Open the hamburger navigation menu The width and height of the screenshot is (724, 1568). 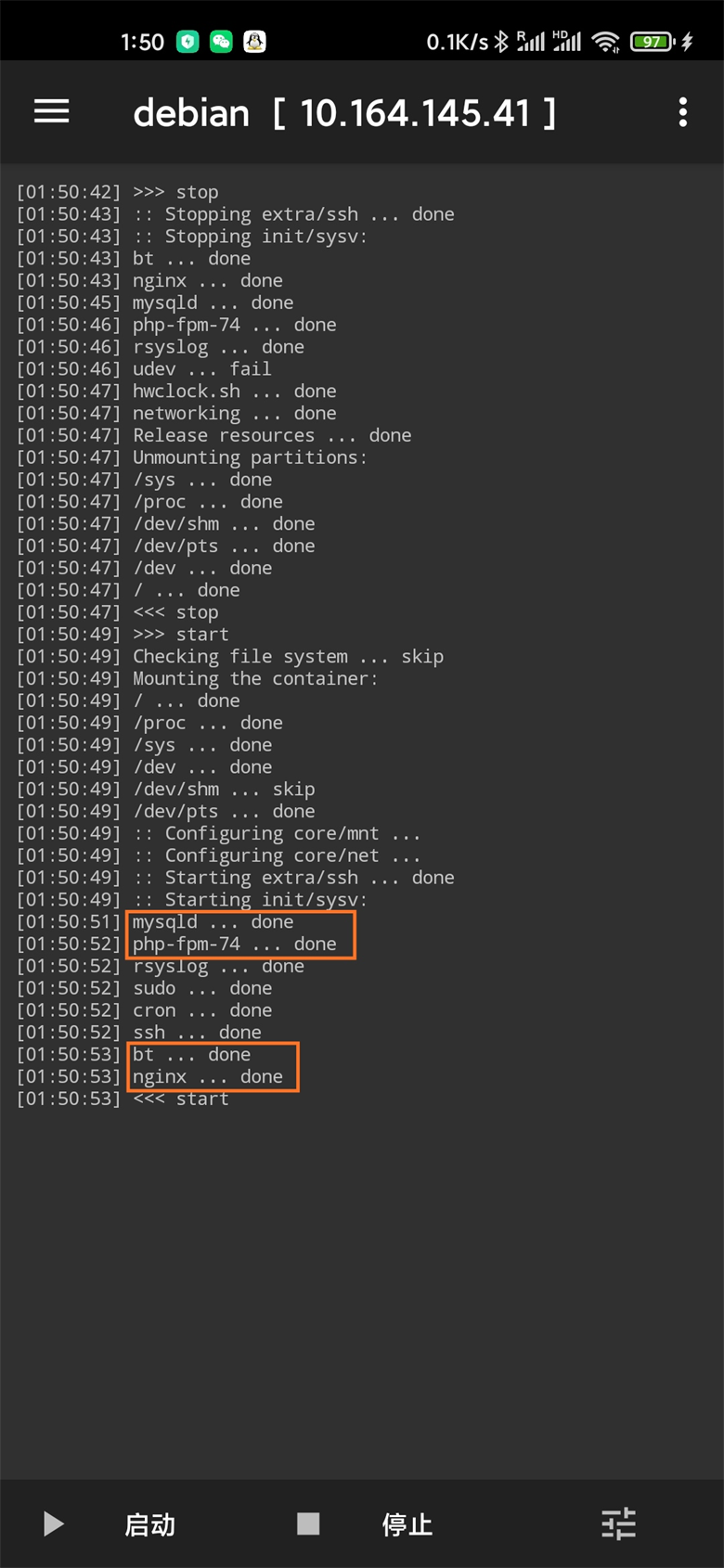pyautogui.click(x=52, y=112)
